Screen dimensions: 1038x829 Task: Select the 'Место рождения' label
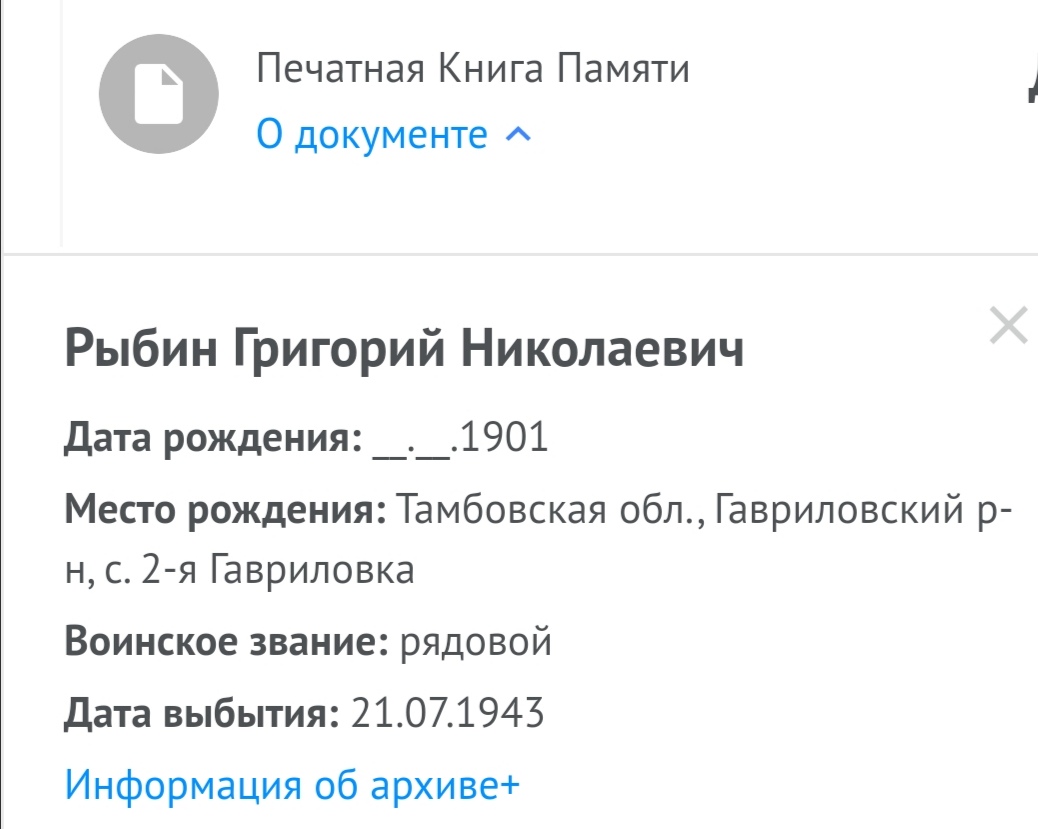pyautogui.click(x=225, y=513)
